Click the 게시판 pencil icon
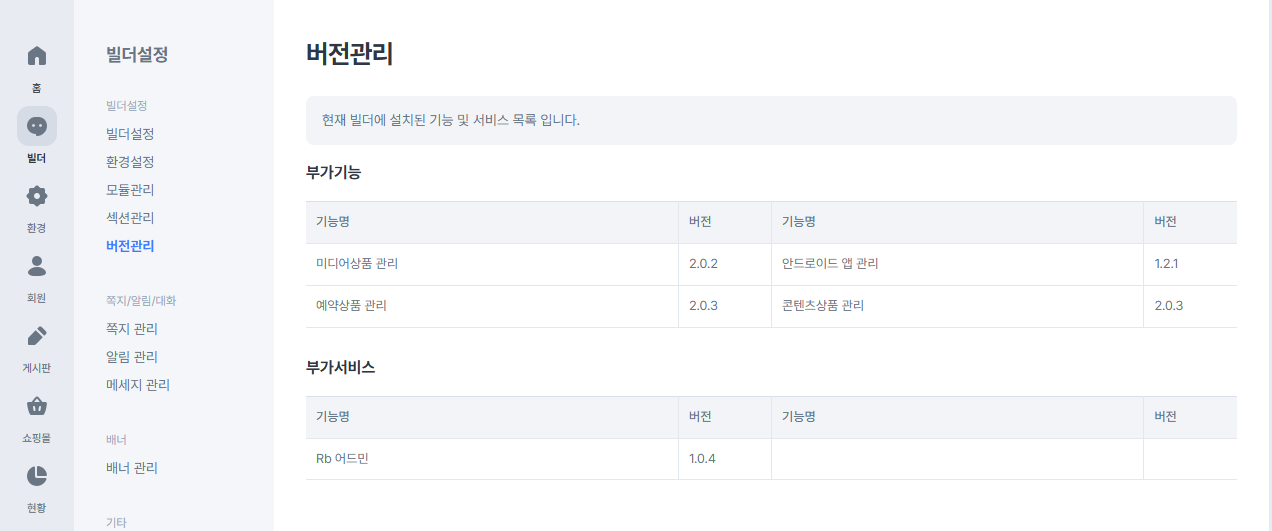The image size is (1272, 531). [x=37, y=336]
